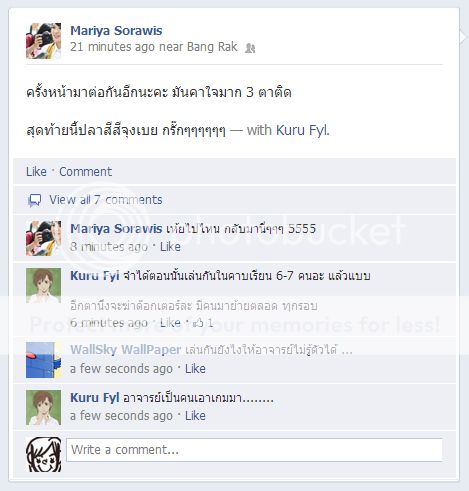Click Kuru Fyl's avatar on the last comment
469x491 pixels.
pos(44,407)
